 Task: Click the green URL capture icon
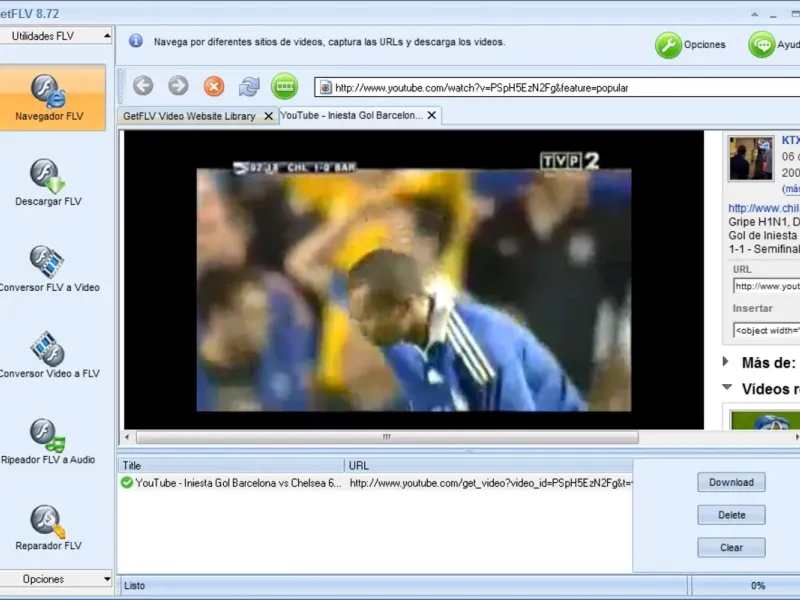coord(284,86)
